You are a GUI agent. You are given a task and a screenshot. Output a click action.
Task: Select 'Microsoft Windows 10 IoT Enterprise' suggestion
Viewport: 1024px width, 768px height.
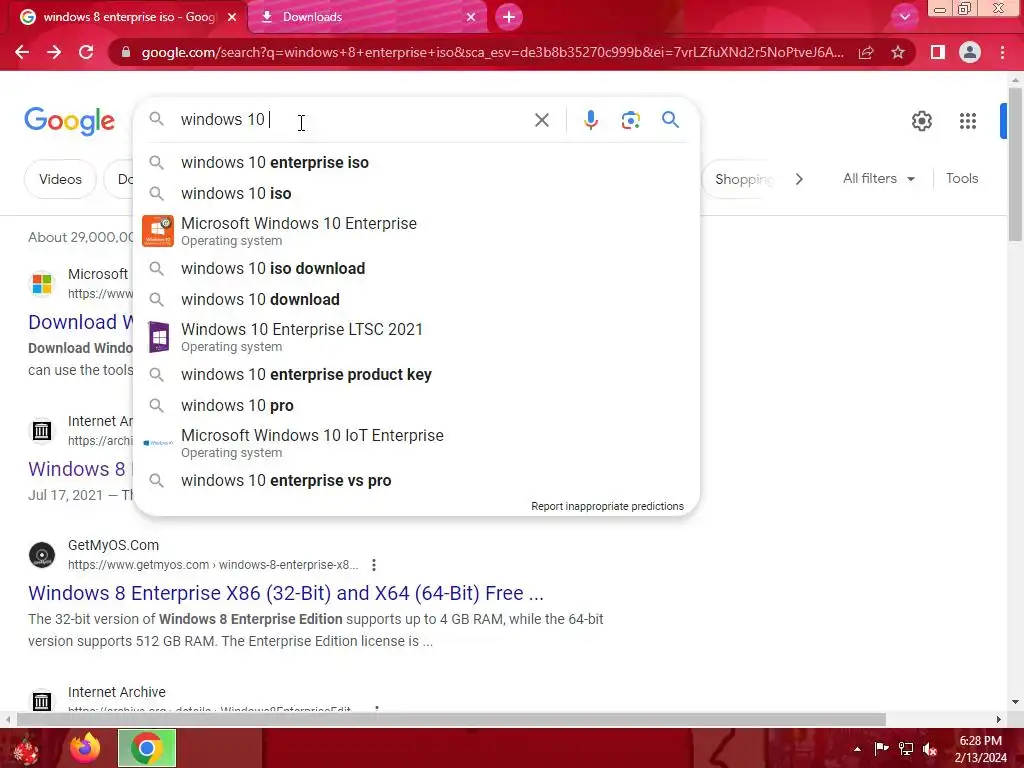pos(416,443)
